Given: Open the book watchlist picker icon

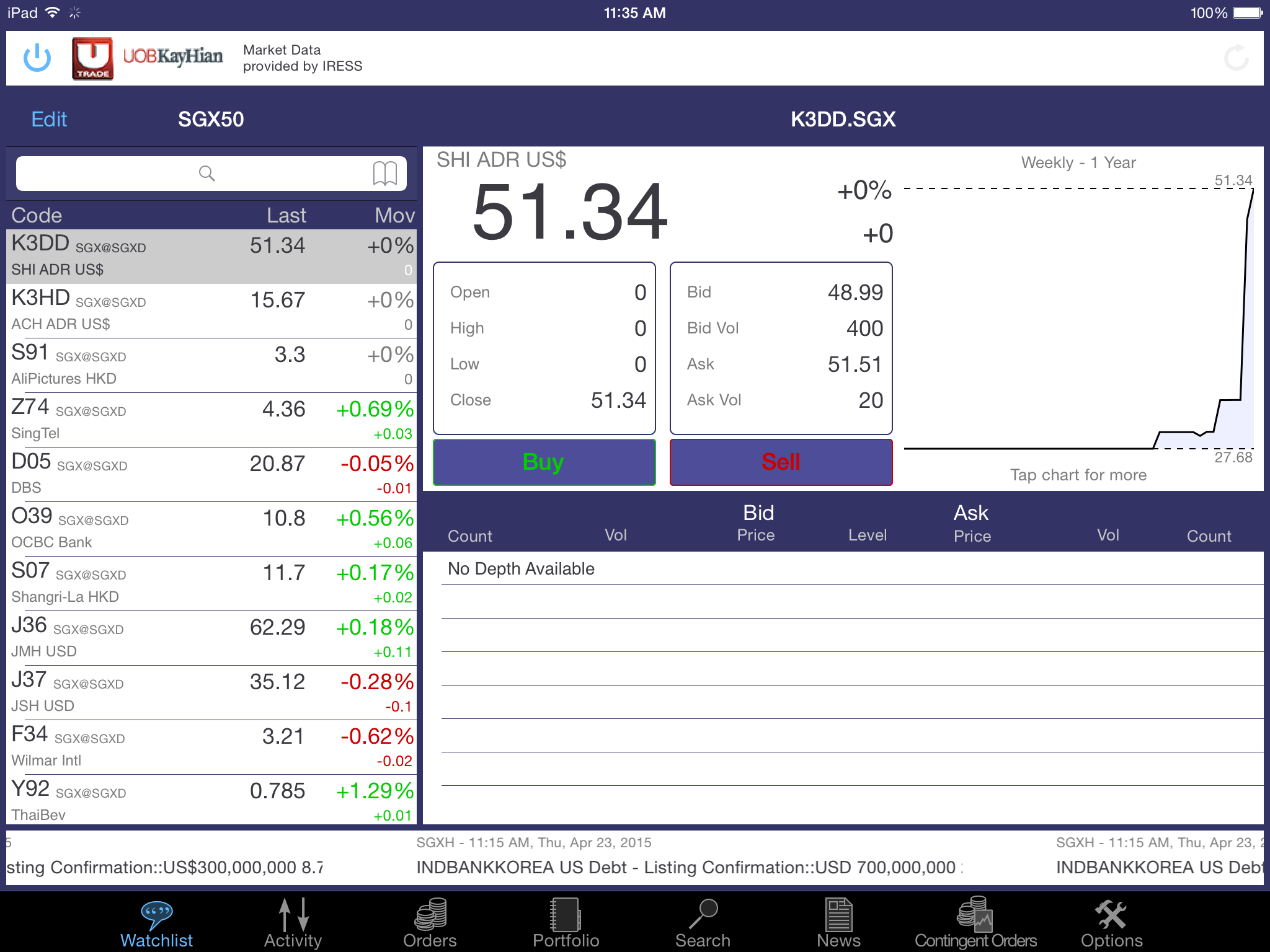Looking at the screenshot, I should click(385, 174).
